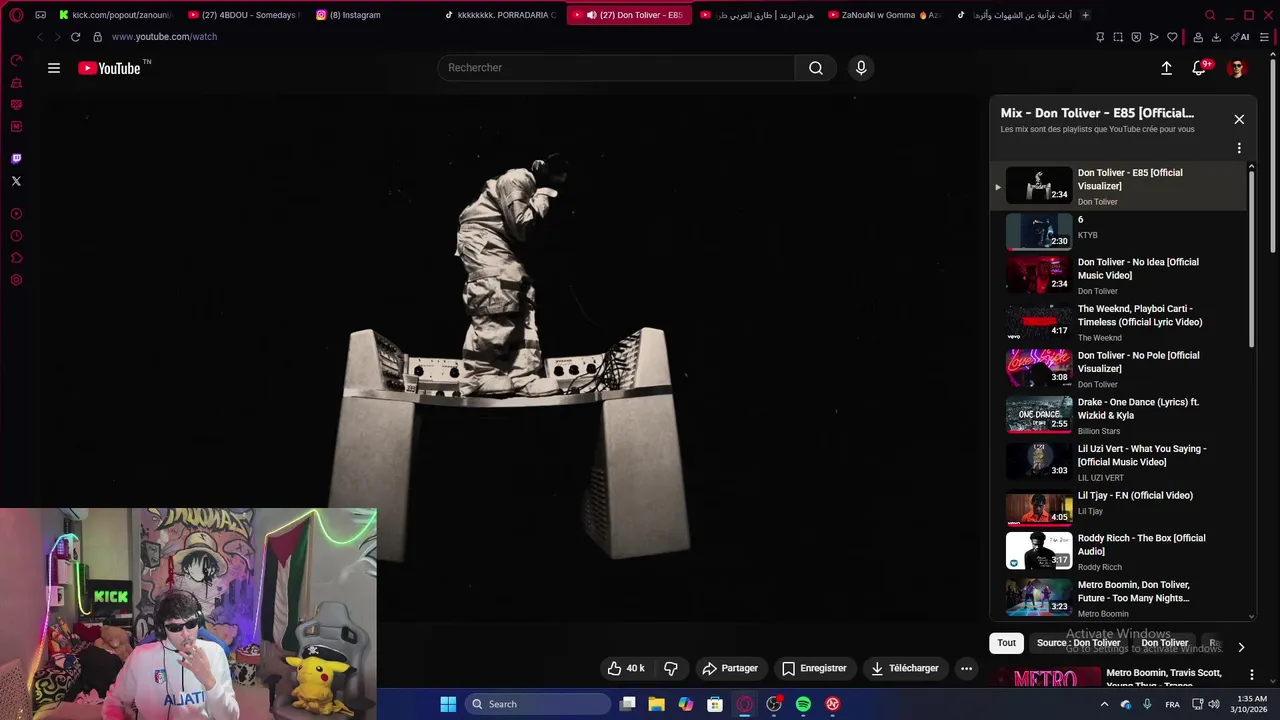The height and width of the screenshot is (720, 1280).
Task: Switch to the Don Toliver - E85 tab
Action: 628,15
